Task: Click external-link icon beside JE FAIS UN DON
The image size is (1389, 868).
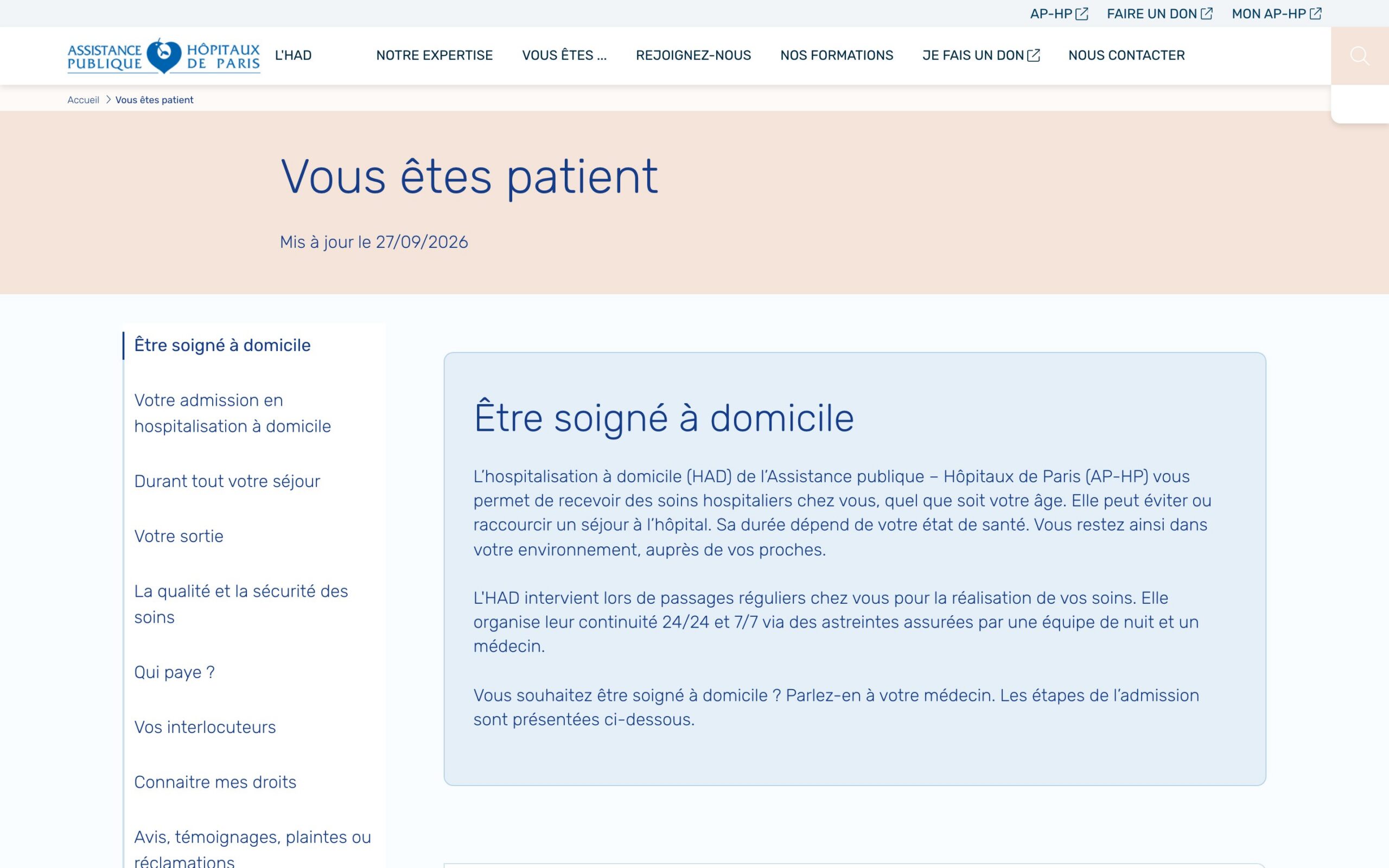Action: (x=1033, y=55)
